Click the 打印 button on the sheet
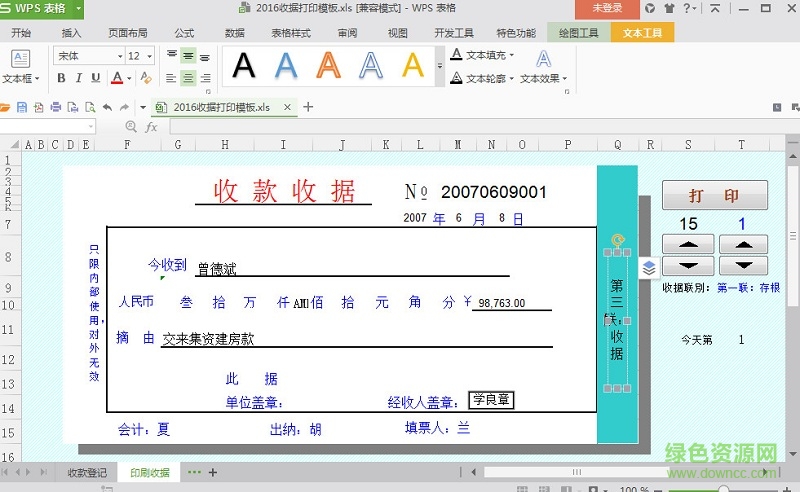The width and height of the screenshot is (800, 492). pos(714,195)
